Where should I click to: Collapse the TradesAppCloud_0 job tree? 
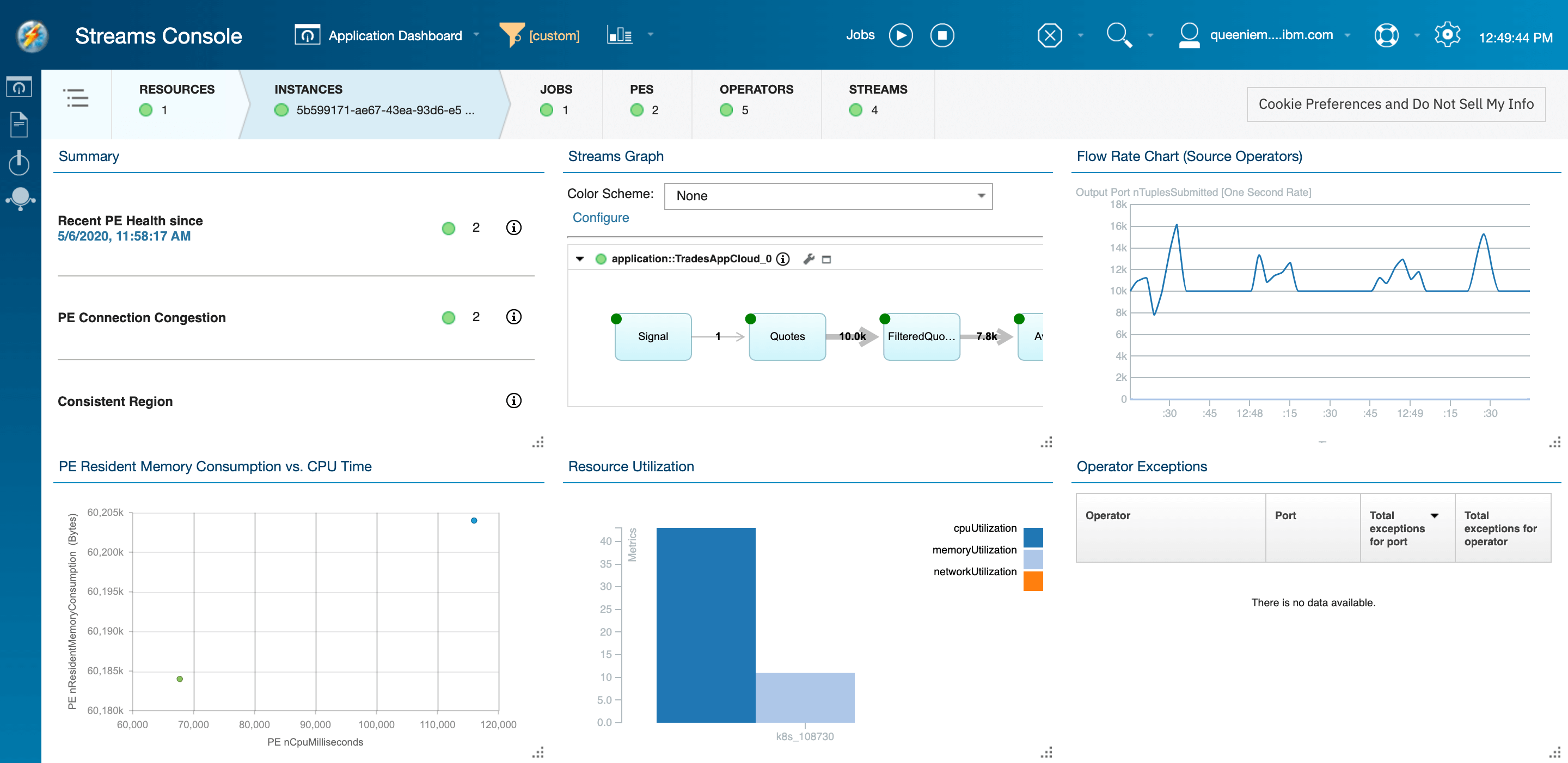tap(579, 259)
